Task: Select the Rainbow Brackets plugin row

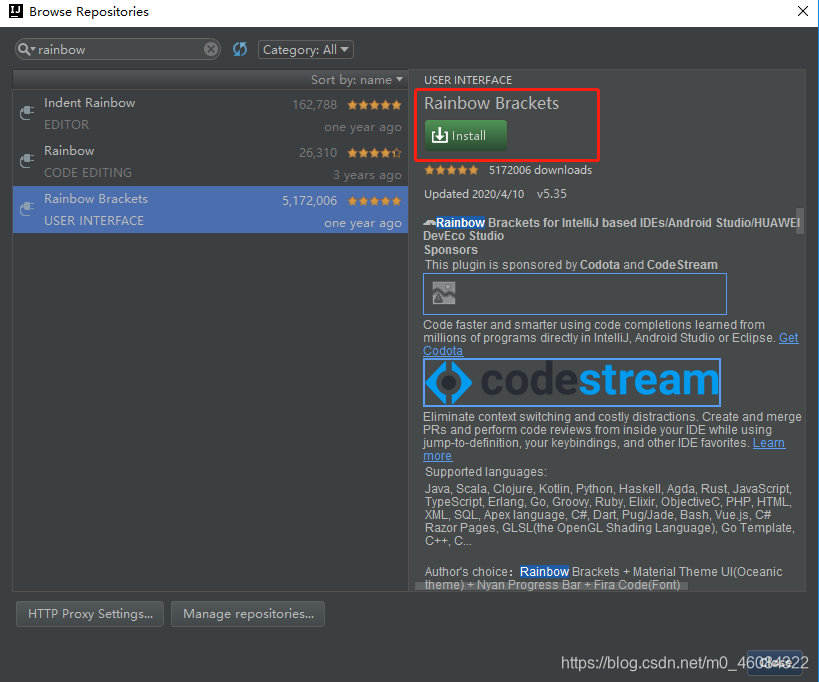Action: (x=210, y=209)
